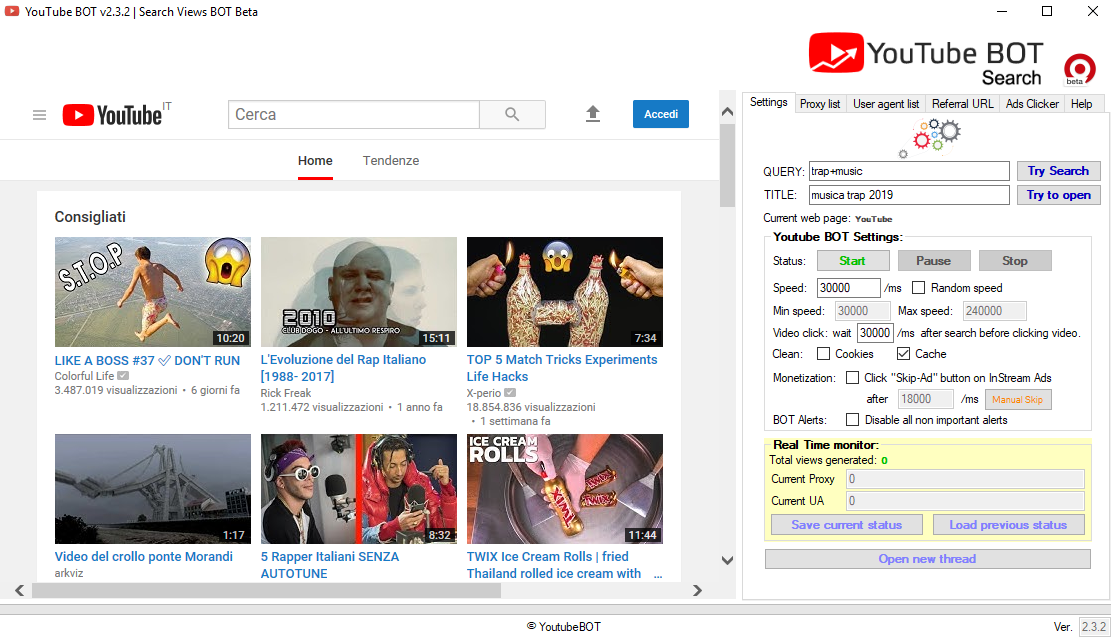Tick the Cookies clean checkbox

[824, 354]
